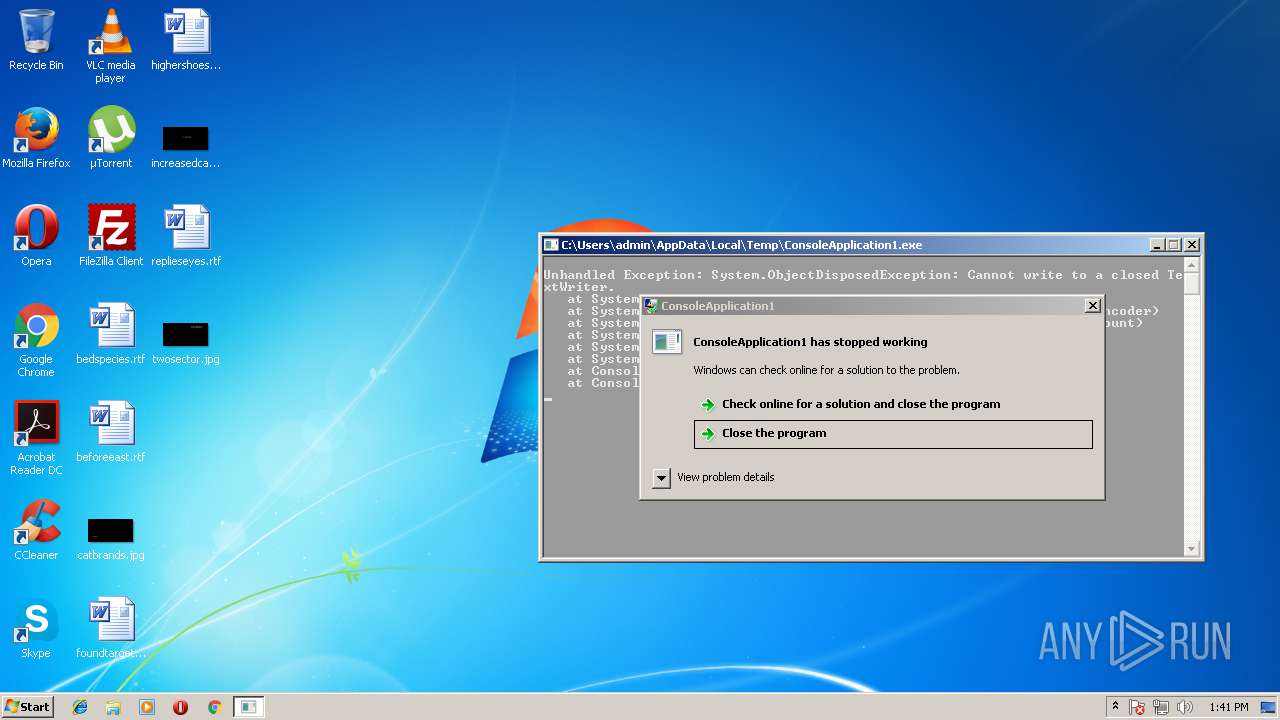Launch the Mozilla Firefox desktop shortcut
The image size is (1280, 720).
pyautogui.click(x=36, y=138)
